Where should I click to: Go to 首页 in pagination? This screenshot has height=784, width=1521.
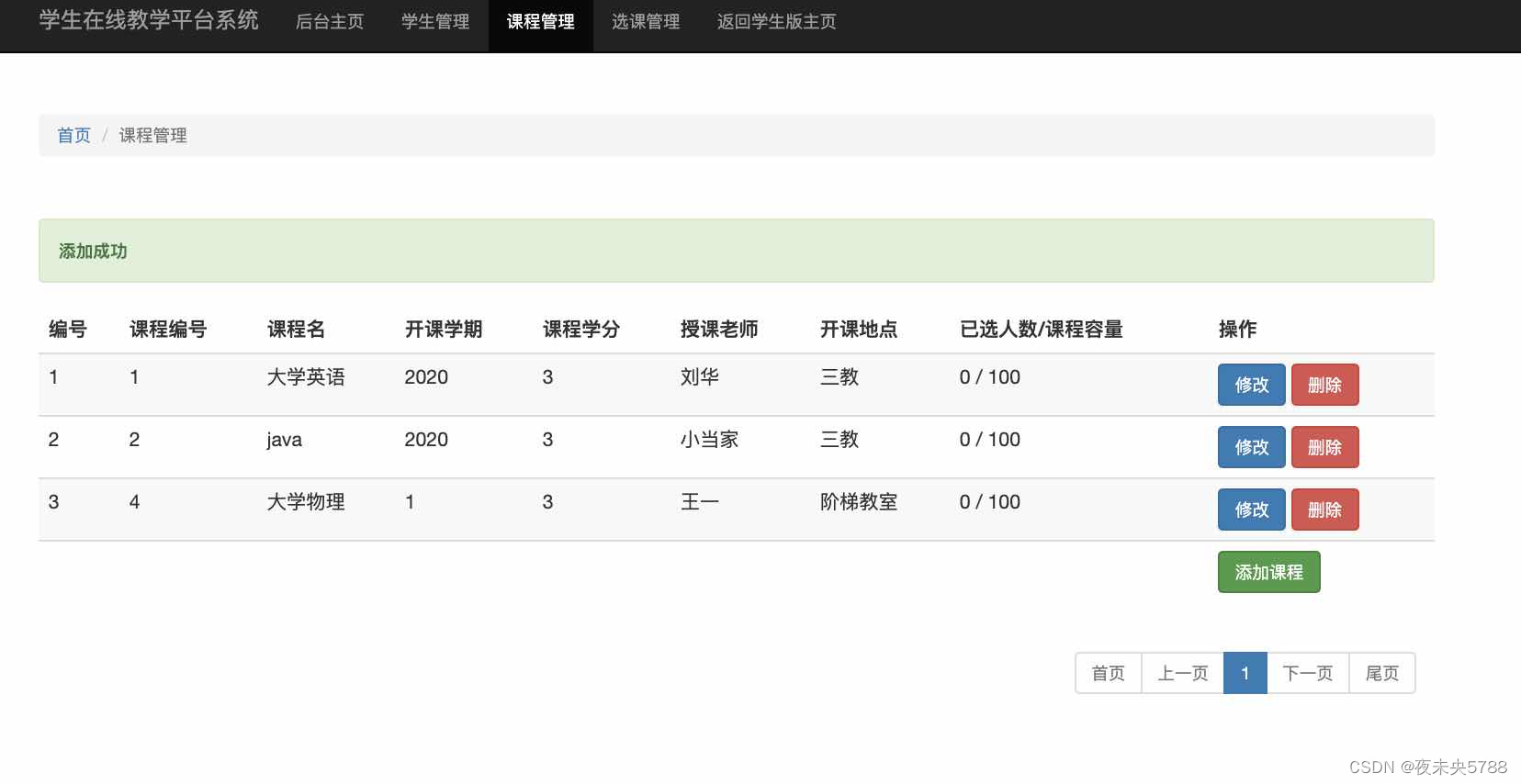1109,673
